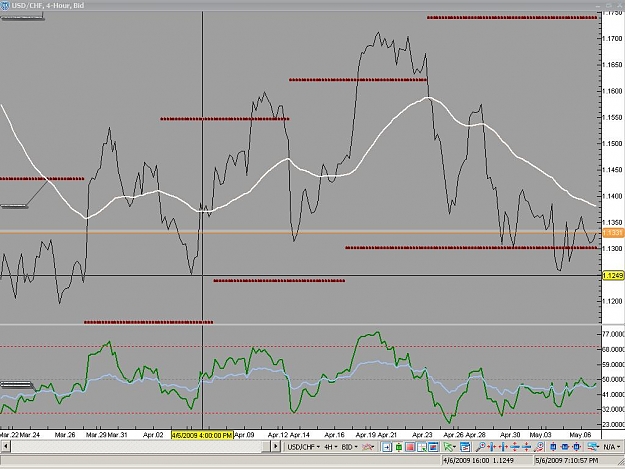
Task: Open the line chart type dropdown
Action: 368,447
